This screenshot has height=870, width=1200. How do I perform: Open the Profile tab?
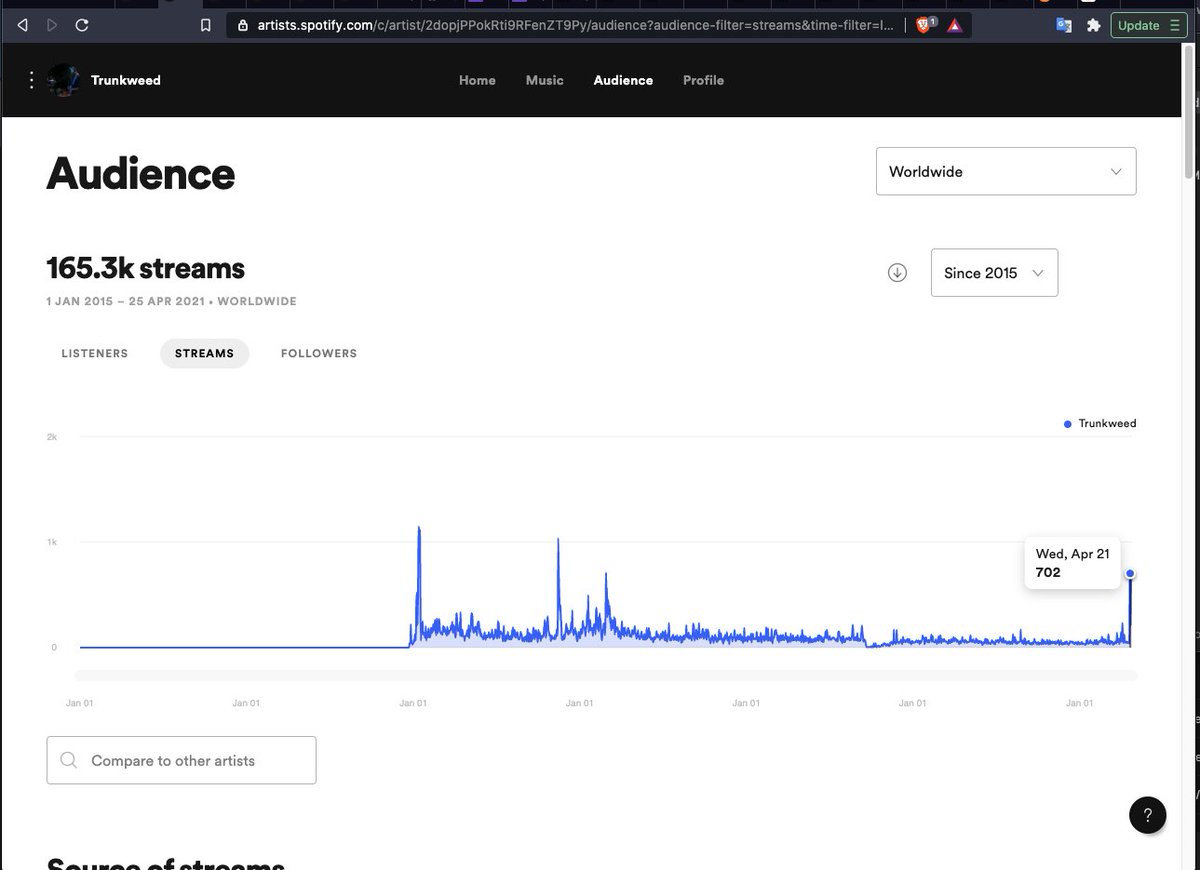tap(703, 80)
